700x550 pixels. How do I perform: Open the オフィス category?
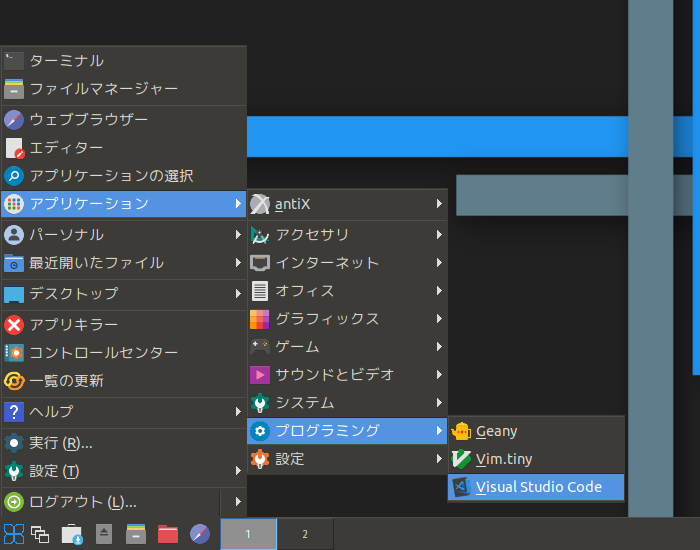[347, 291]
